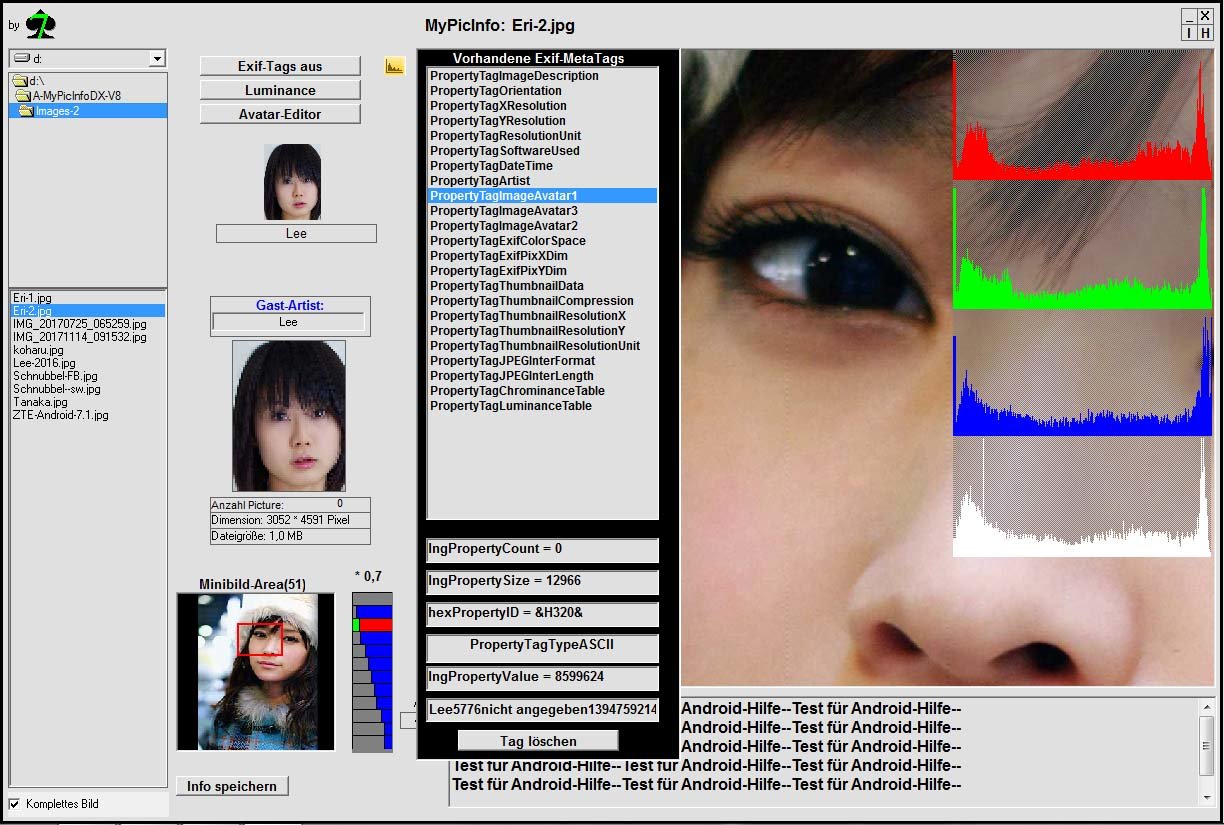This screenshot has height=825, width=1224.
Task: Open the Avatar-Editor
Action: coord(280,114)
